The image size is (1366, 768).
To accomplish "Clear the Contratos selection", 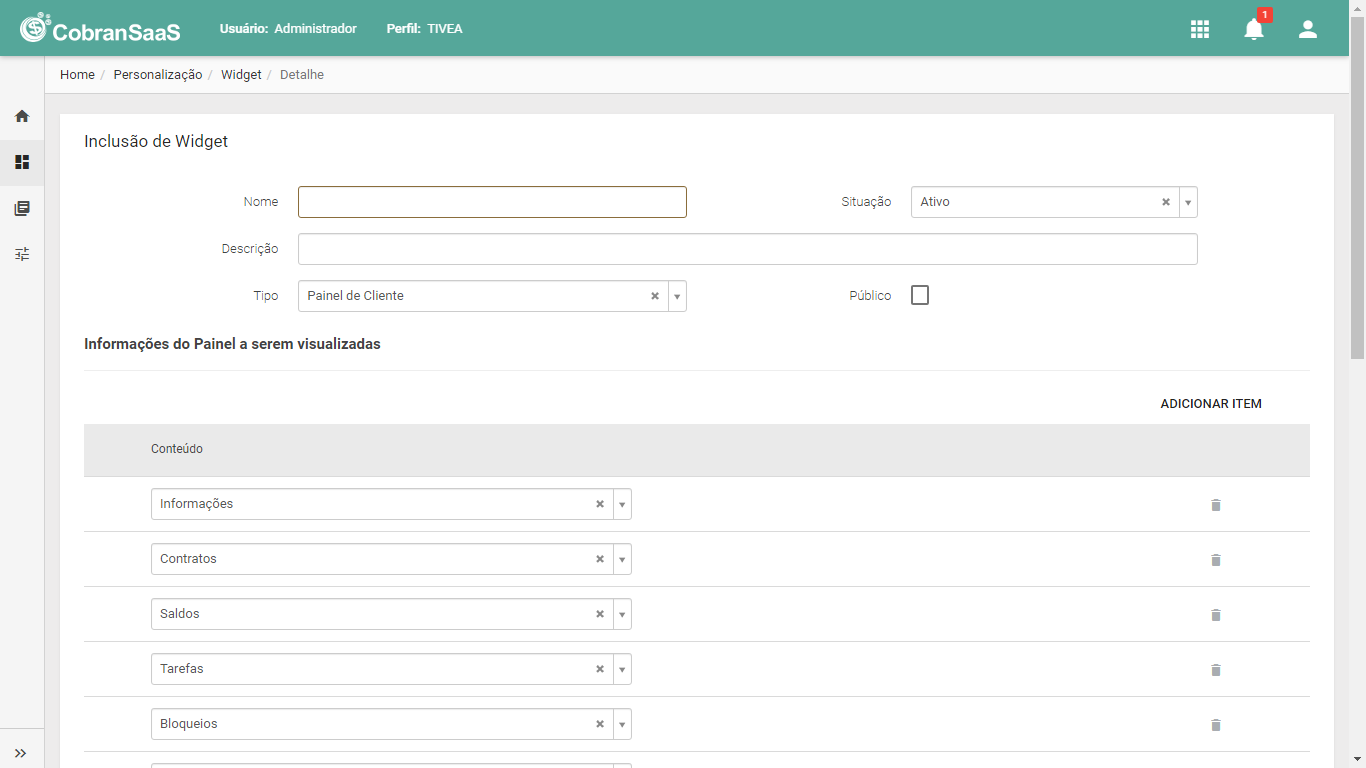I will tap(600, 559).
